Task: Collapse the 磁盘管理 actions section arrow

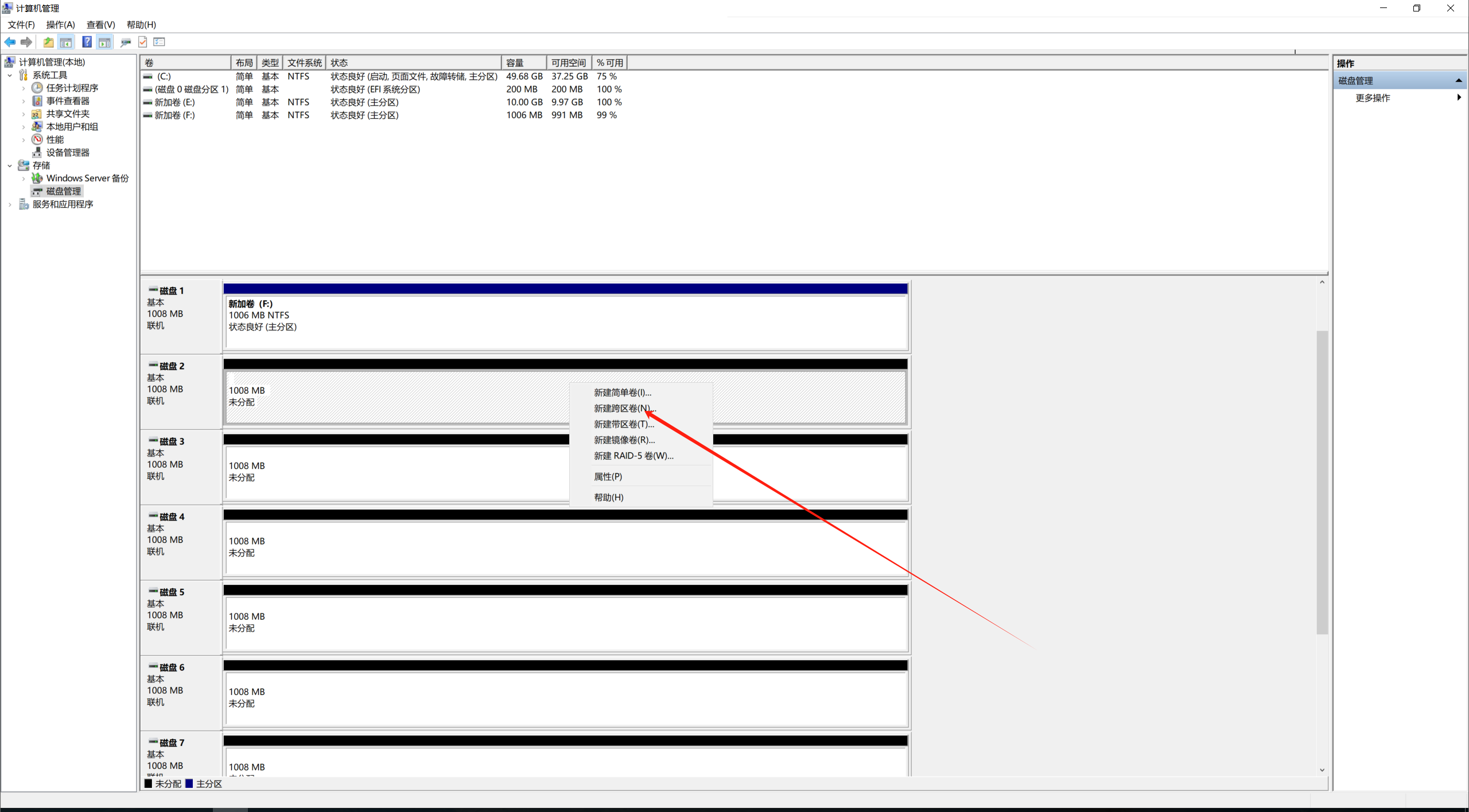Action: pos(1458,81)
